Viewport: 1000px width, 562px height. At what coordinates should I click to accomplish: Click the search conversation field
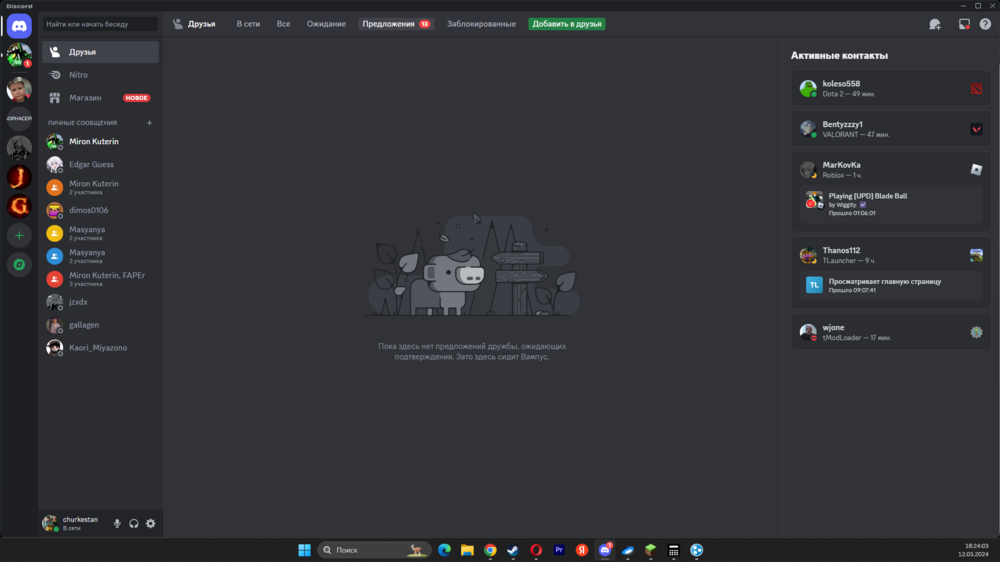tap(101, 24)
